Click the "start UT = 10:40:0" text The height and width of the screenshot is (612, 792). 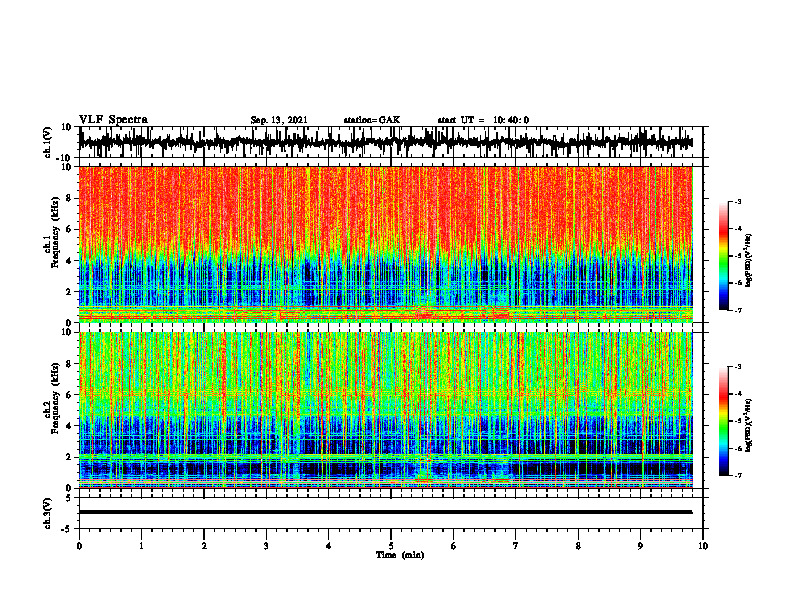pos(483,120)
